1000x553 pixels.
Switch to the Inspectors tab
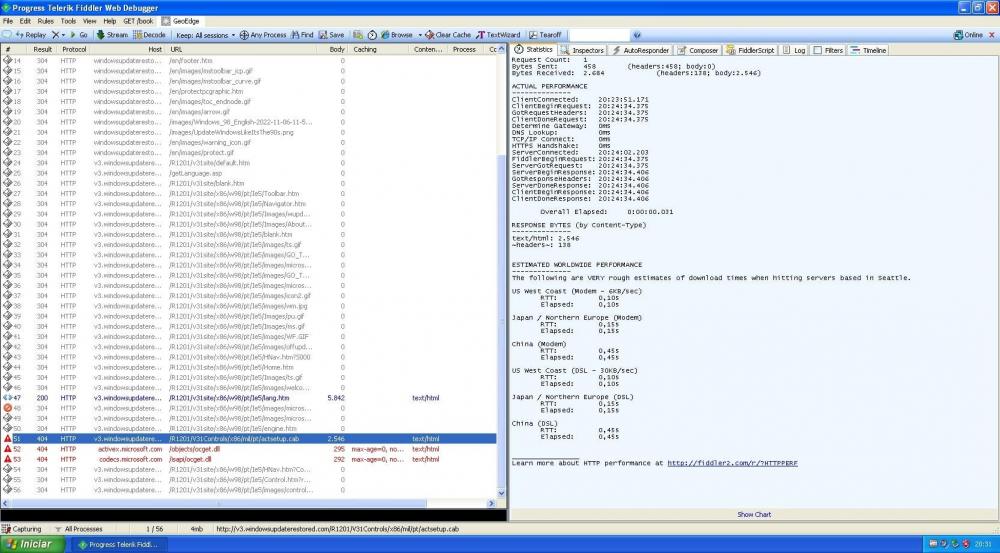[583, 50]
